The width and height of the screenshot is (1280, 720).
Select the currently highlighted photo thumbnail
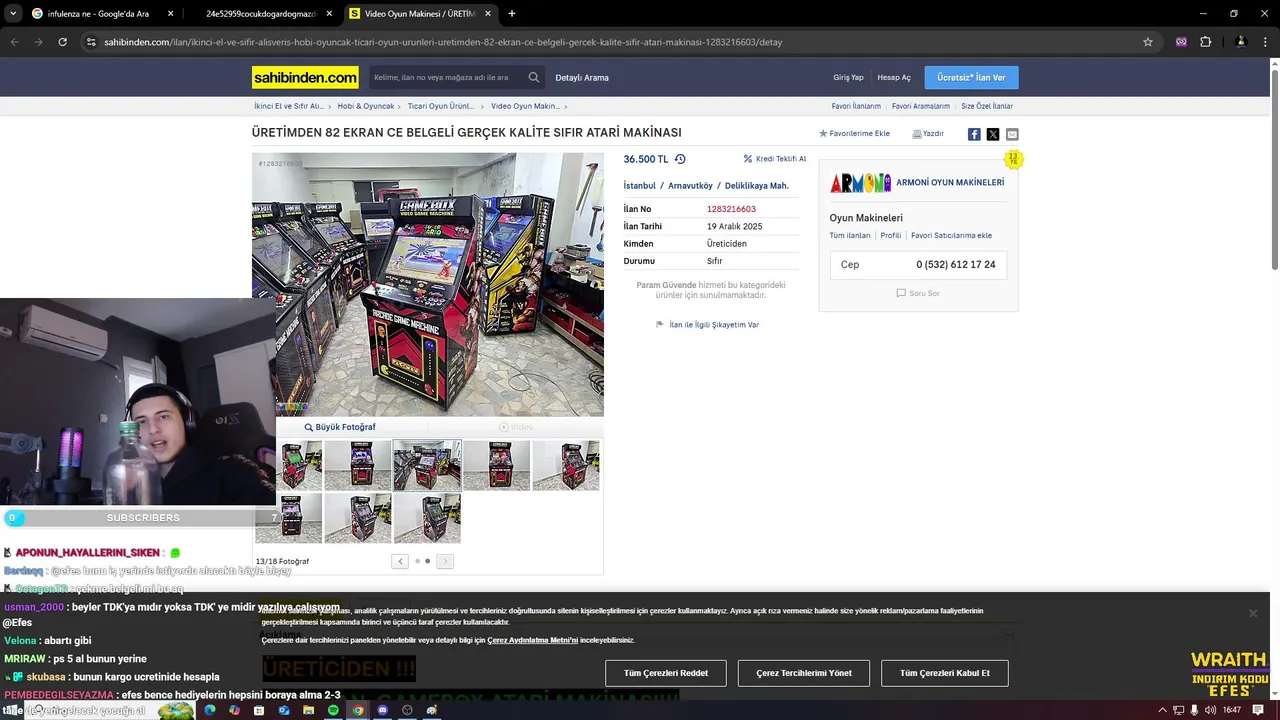pos(427,465)
